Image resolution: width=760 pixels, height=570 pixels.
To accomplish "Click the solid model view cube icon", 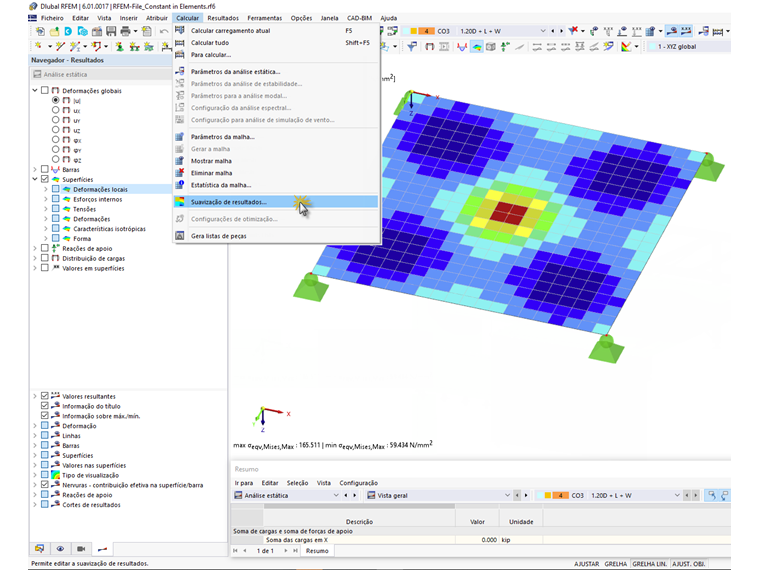I will click(x=491, y=47).
